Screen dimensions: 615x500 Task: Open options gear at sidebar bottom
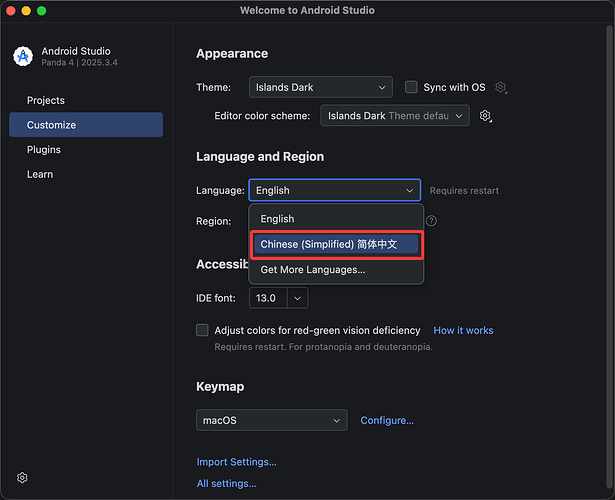pyautogui.click(x=22, y=478)
